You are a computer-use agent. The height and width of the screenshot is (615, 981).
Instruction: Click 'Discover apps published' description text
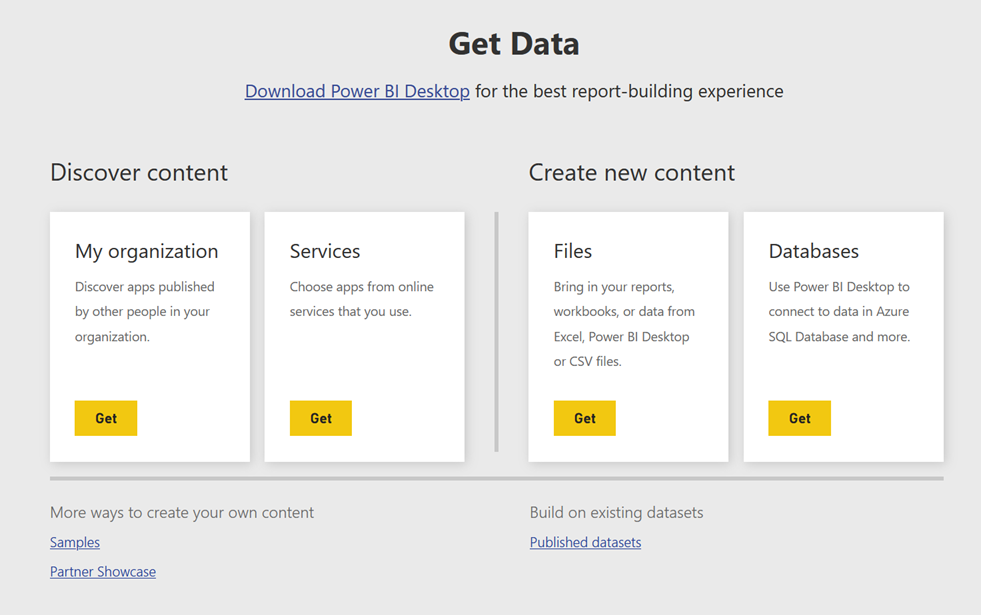(x=145, y=312)
